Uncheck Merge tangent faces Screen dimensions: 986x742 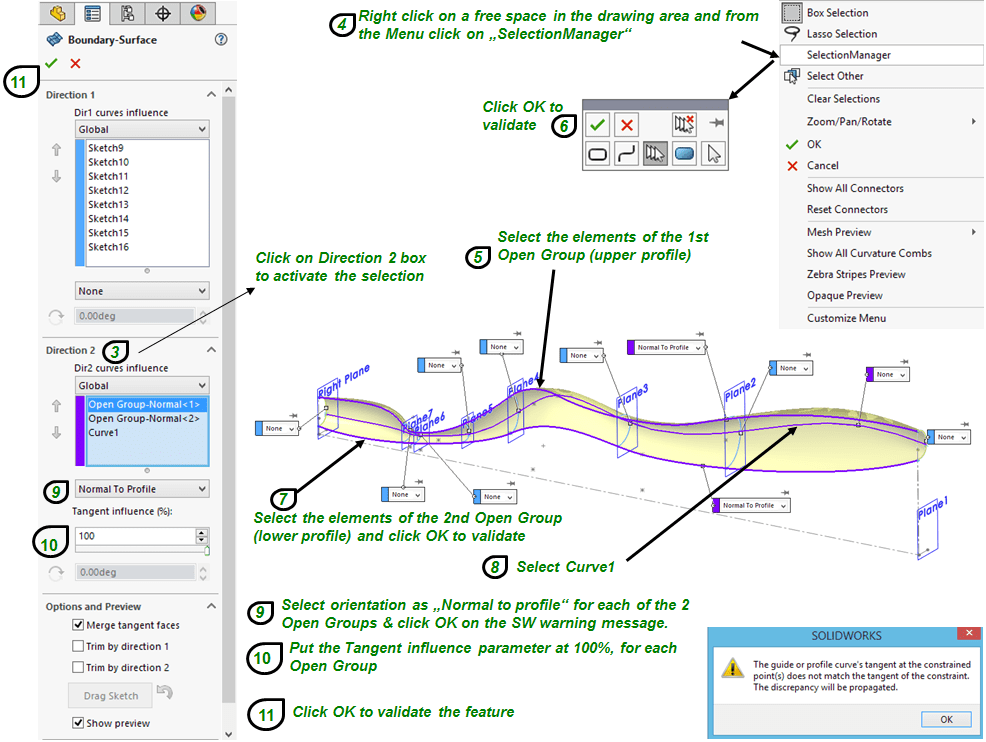pos(79,625)
